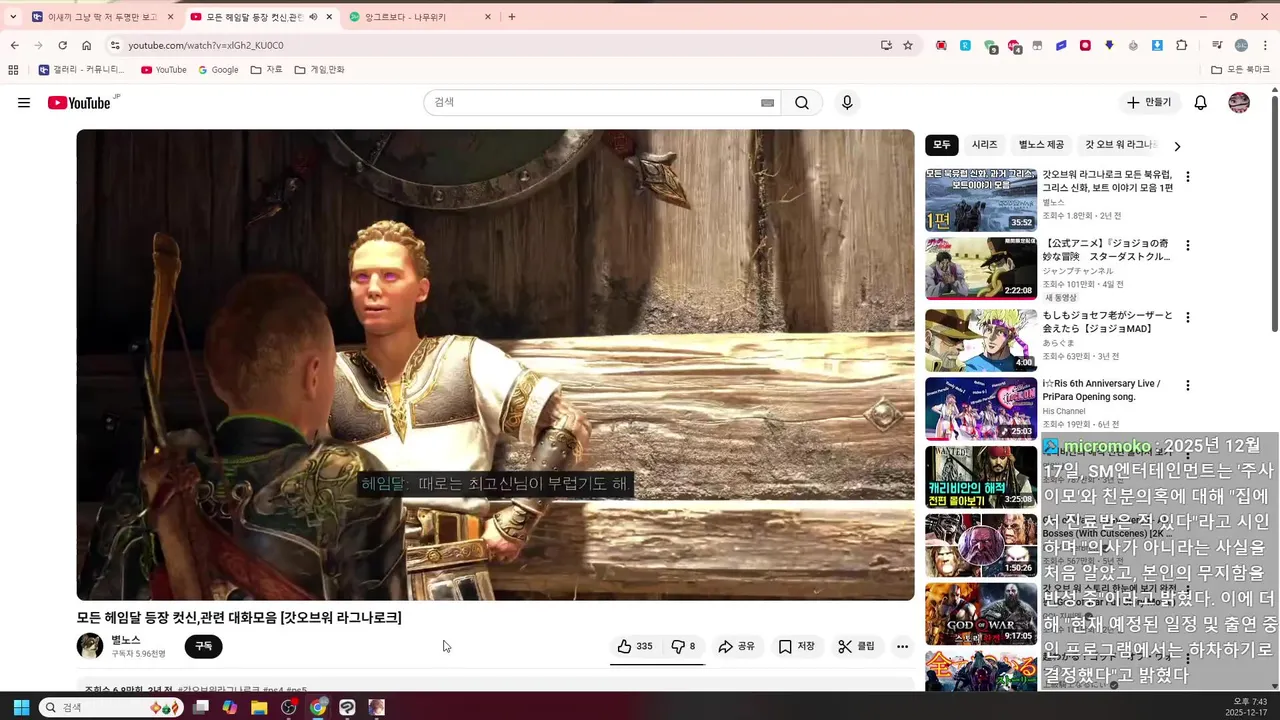Image resolution: width=1280 pixels, height=720 pixels.
Task: Create a clip with 클립 scissors
Action: [857, 646]
